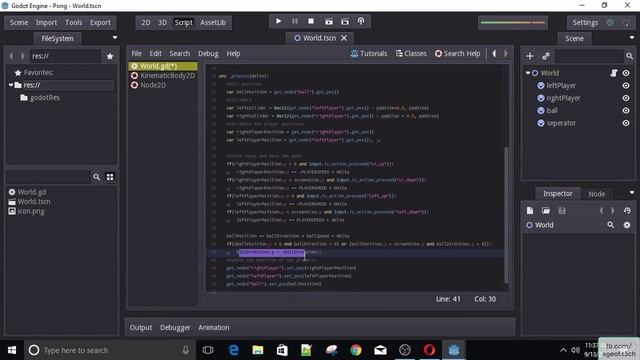Hide the rightPlayer node

point(626,98)
